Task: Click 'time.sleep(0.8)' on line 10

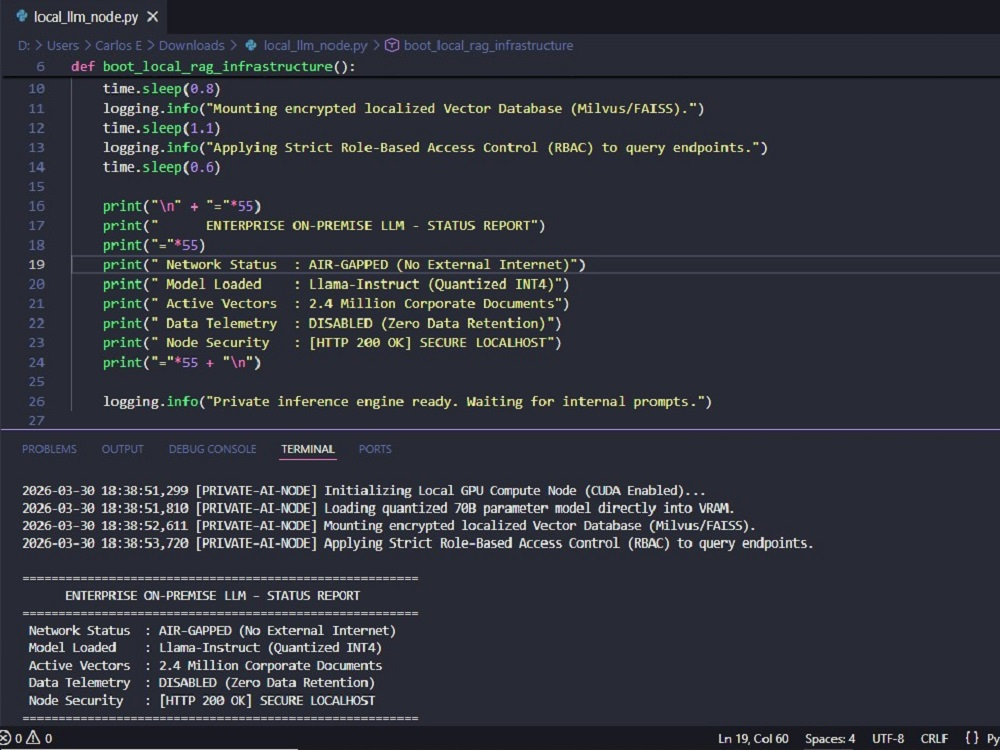Action: [161, 89]
